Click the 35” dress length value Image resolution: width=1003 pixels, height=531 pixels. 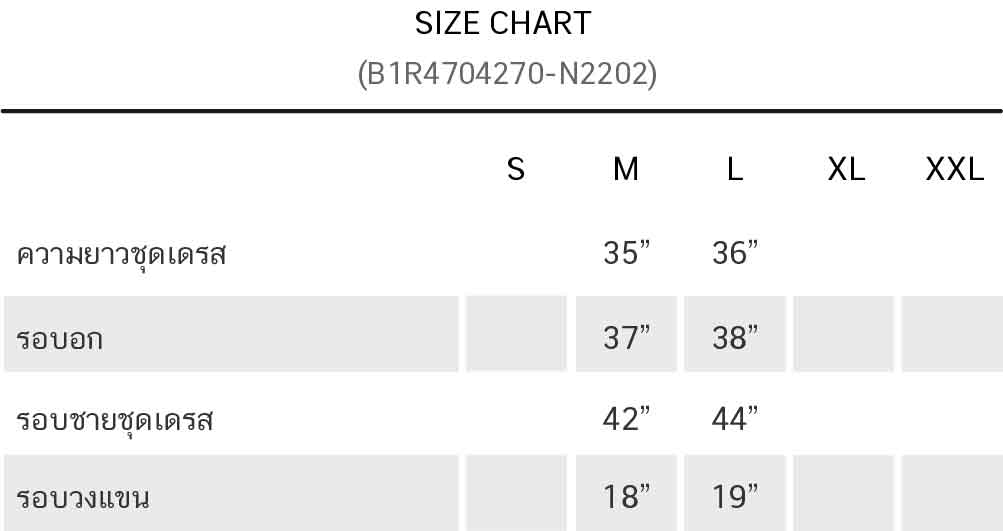[626, 254]
